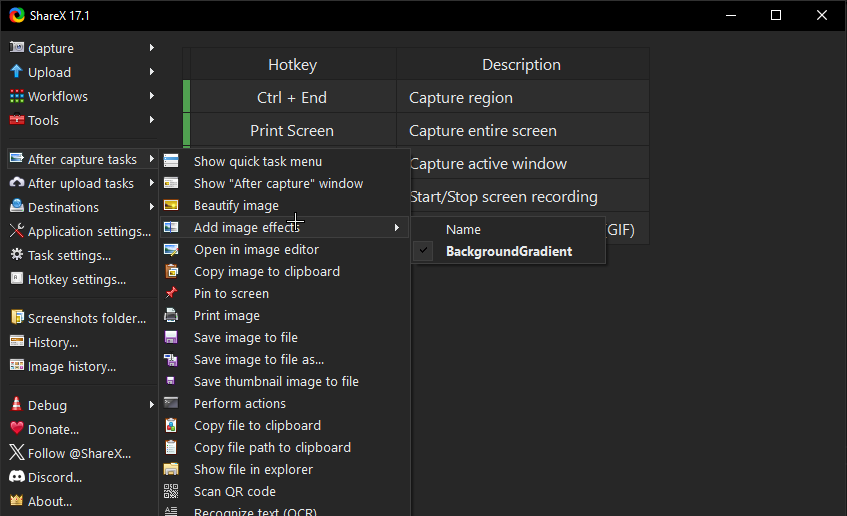847x516 pixels.
Task: Maximize the ShareX window
Action: [x=776, y=15]
